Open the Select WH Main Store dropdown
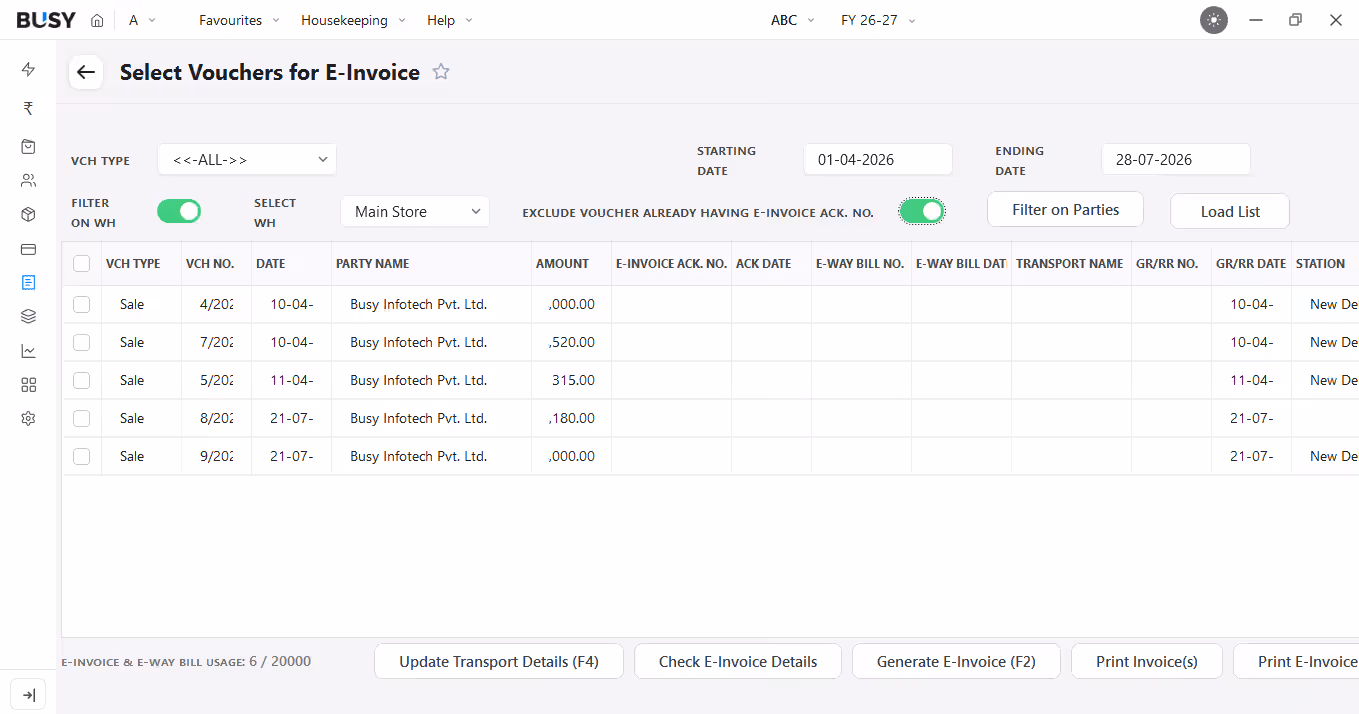The height and width of the screenshot is (714, 1359). pyautogui.click(x=415, y=211)
